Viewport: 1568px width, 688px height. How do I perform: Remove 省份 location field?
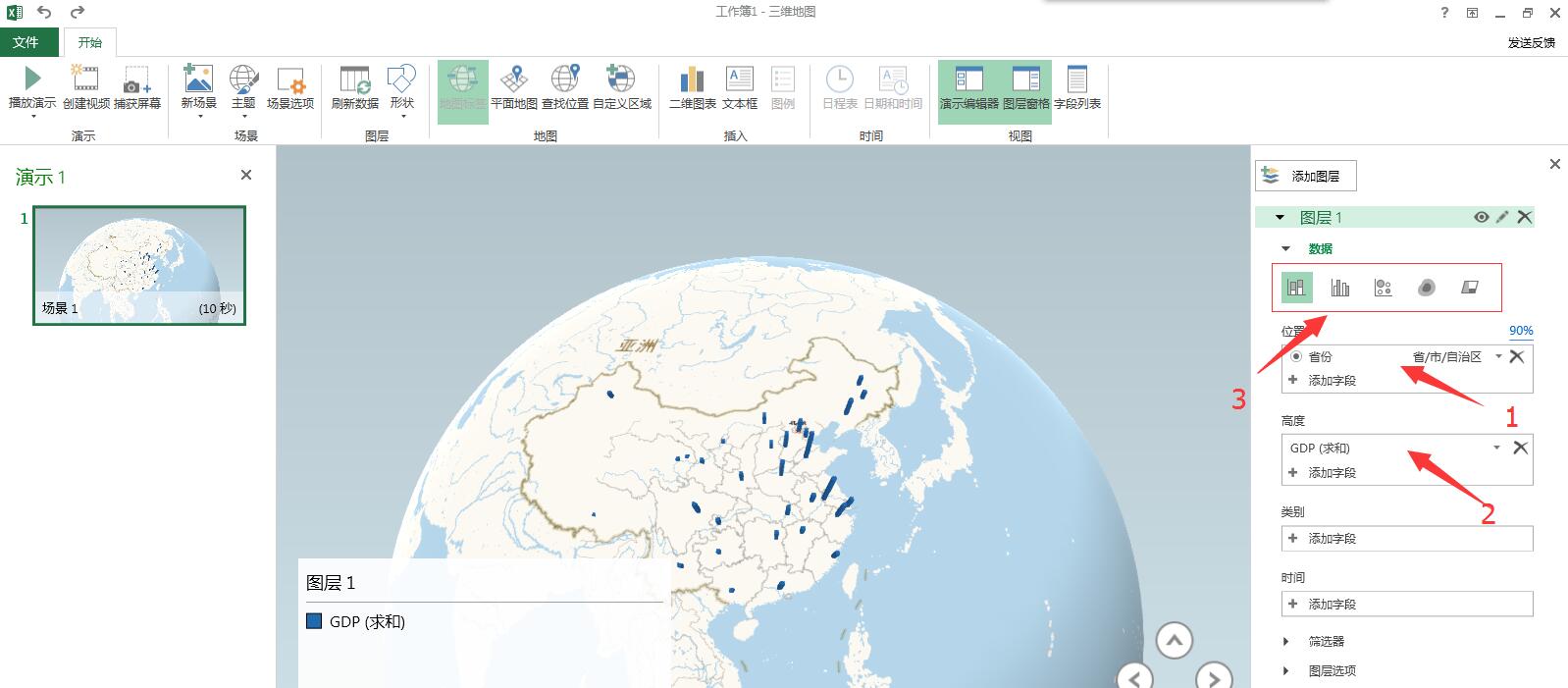click(x=1517, y=356)
